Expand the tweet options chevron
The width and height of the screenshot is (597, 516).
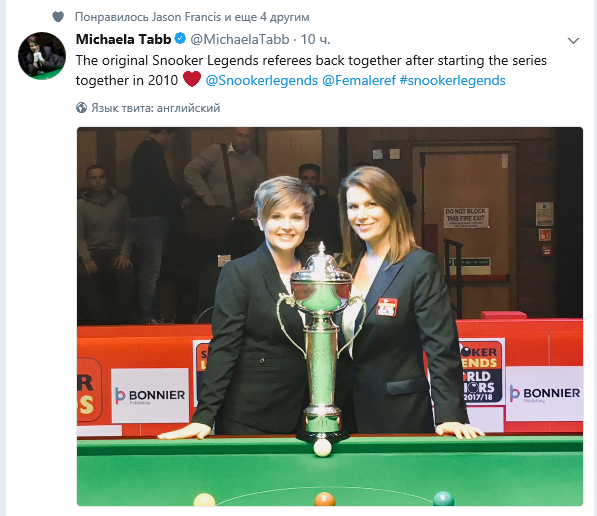573,40
